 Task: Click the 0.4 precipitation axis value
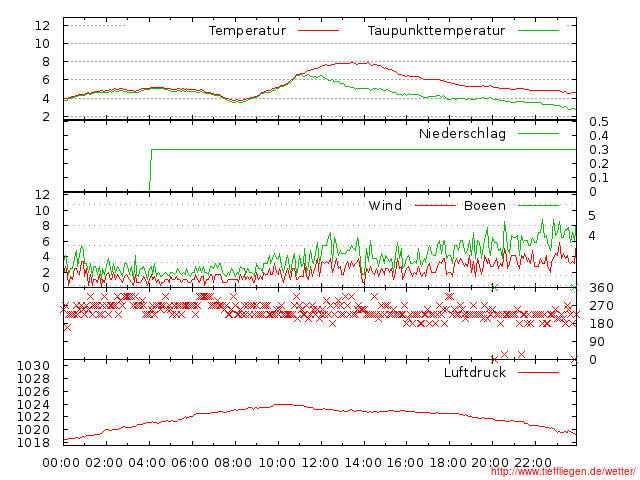click(x=599, y=136)
